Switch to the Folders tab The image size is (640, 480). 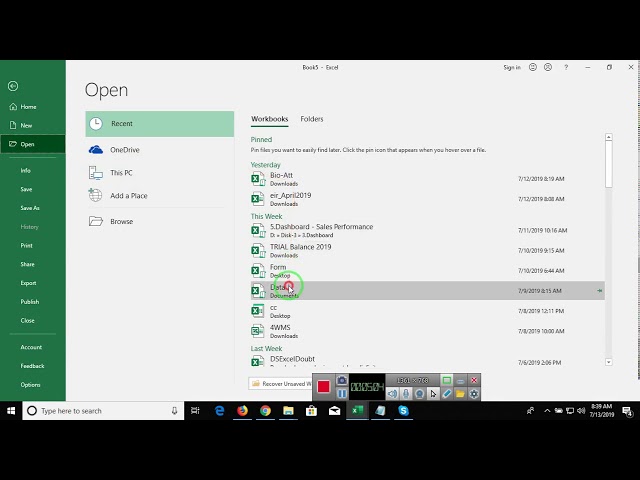(312, 119)
